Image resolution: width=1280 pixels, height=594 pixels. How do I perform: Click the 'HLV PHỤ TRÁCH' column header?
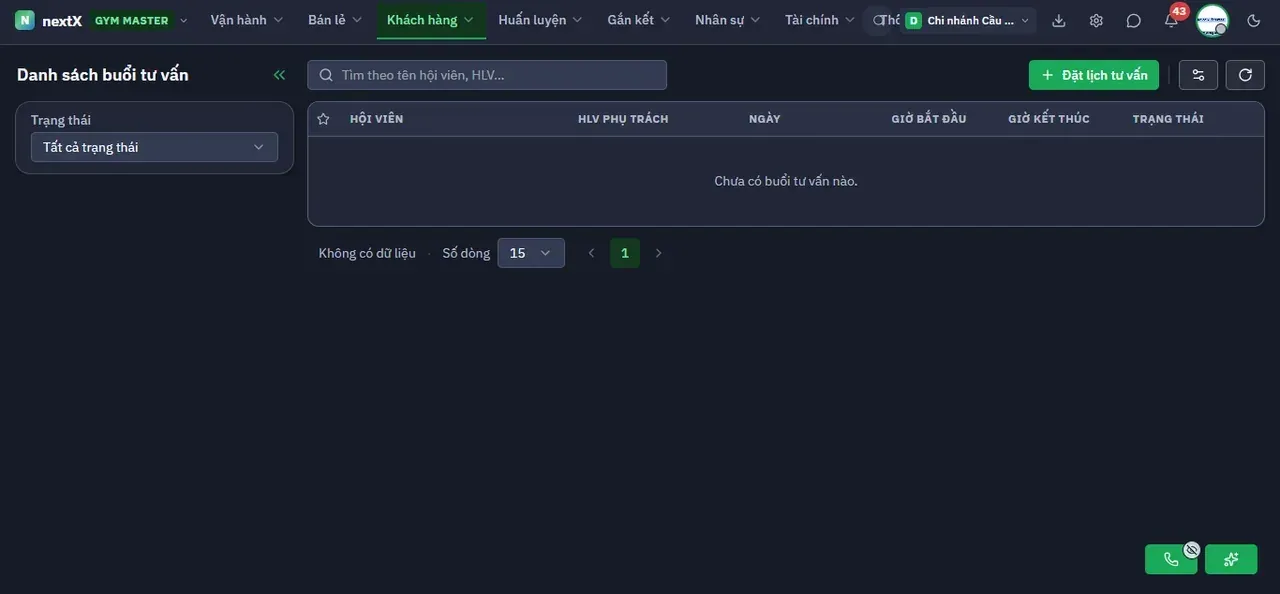tap(623, 119)
